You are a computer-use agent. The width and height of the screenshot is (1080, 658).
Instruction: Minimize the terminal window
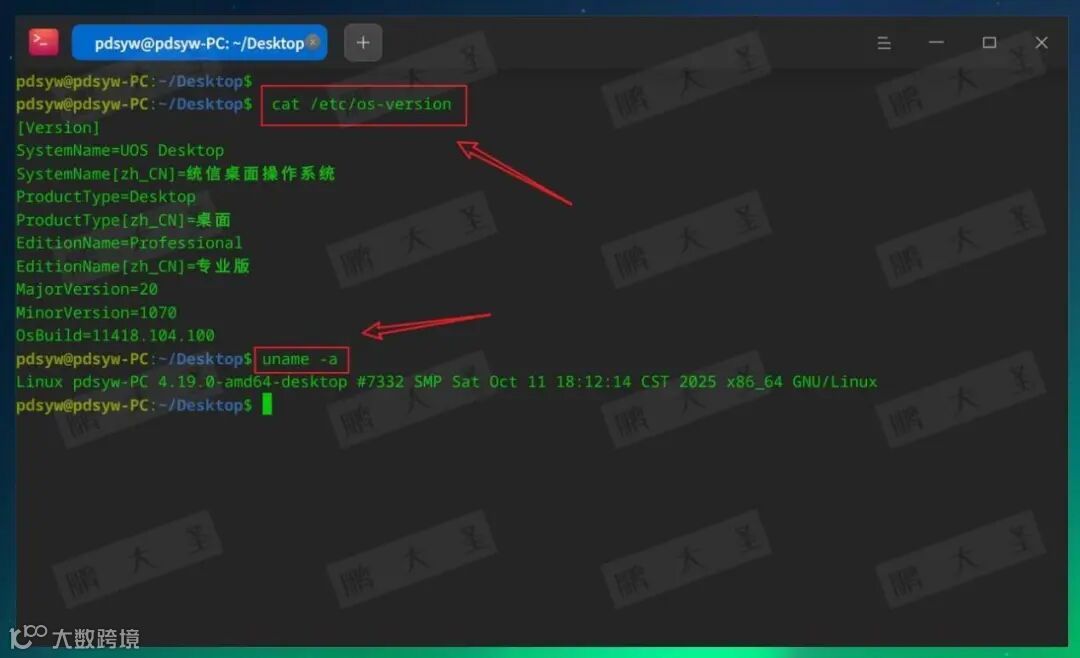936,43
